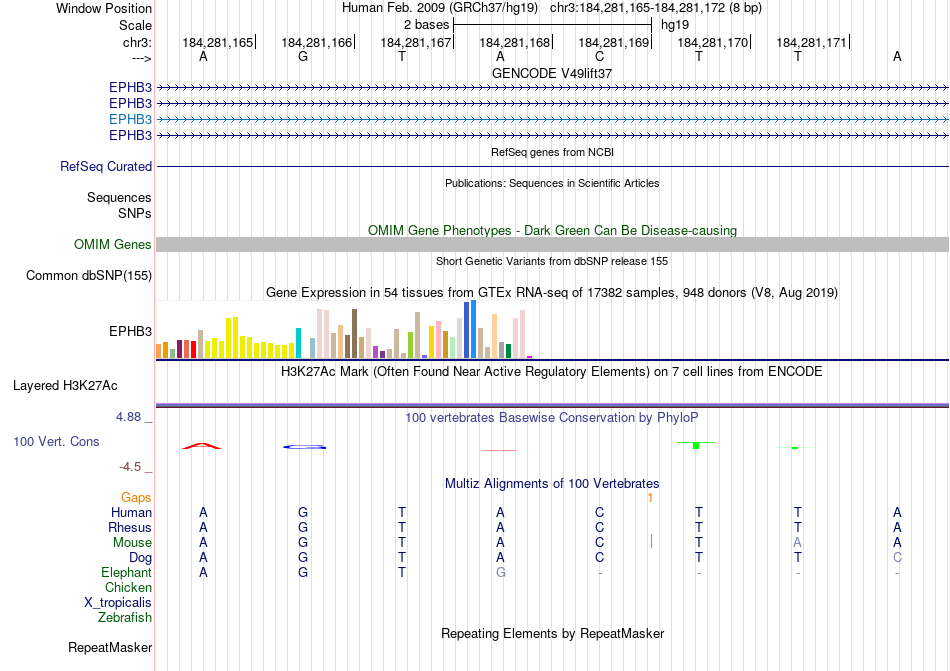Click the faded C in Dog row
The height and width of the screenshot is (671, 950).
[x=897, y=557]
